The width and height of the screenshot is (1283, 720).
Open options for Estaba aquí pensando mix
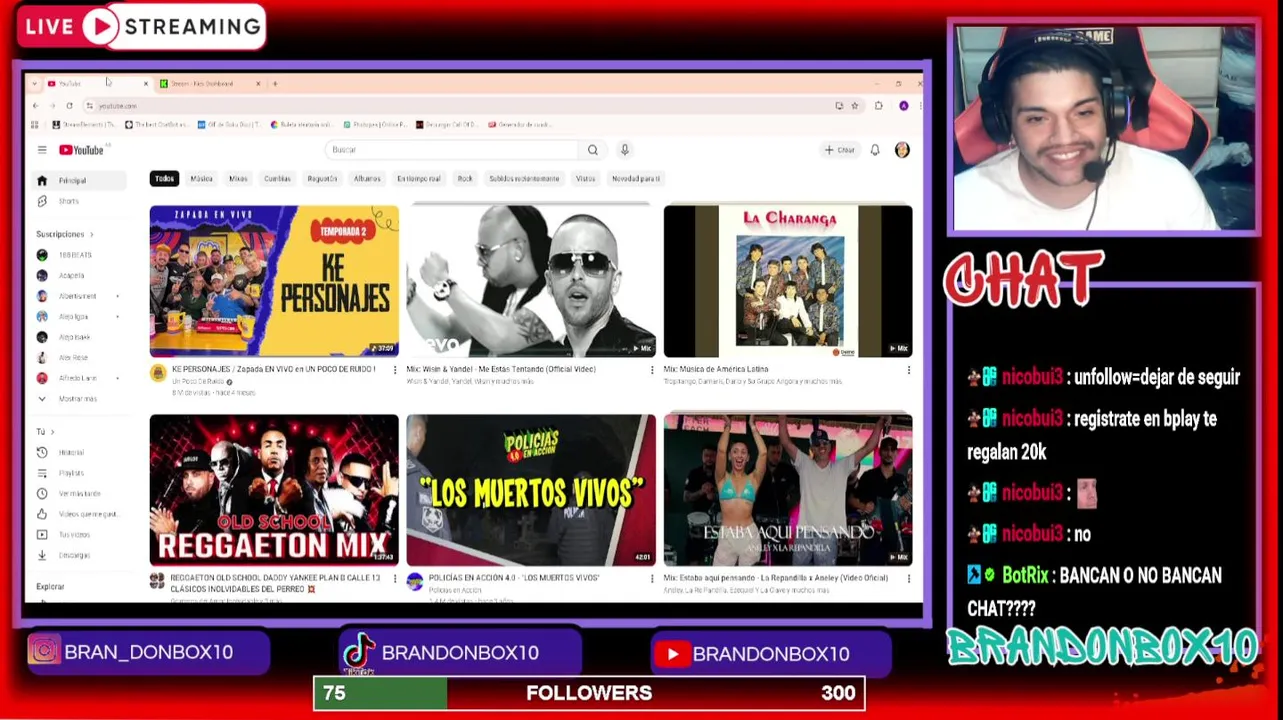coord(908,578)
